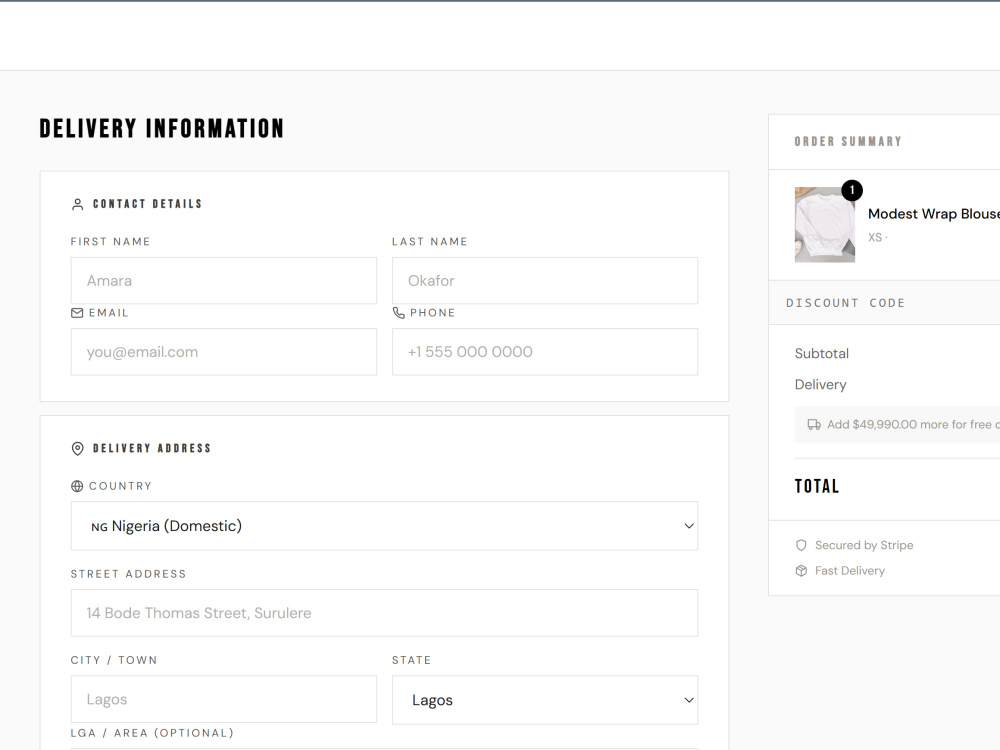Viewport: 1000px width, 750px height.
Task: Click the Delivery label in order summary
Action: (820, 385)
